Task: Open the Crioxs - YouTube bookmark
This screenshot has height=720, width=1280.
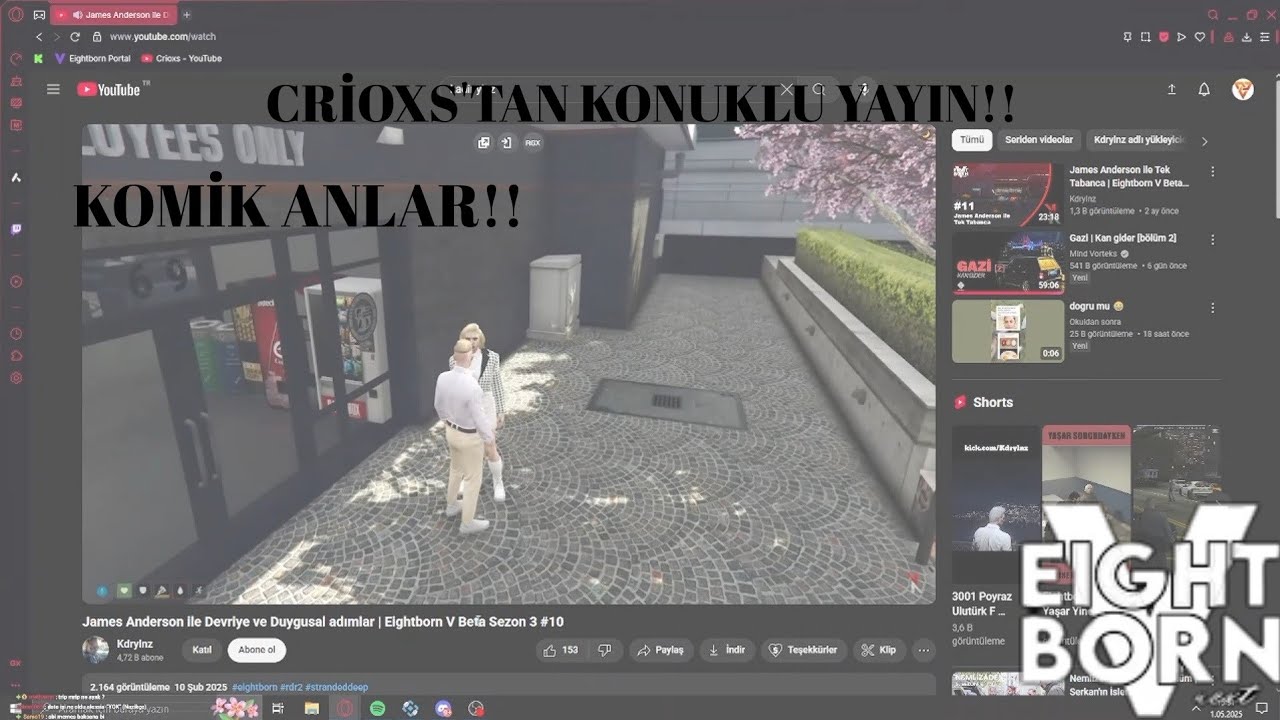Action: (182, 59)
